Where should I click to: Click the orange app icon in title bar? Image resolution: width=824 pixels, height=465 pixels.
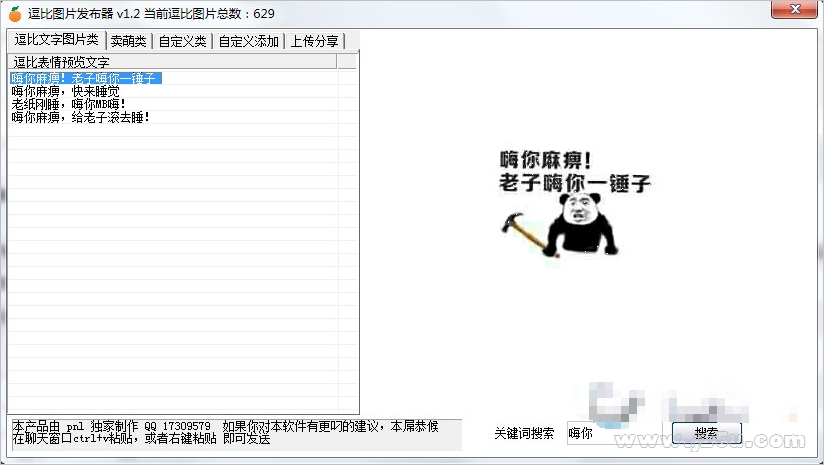click(x=15, y=14)
